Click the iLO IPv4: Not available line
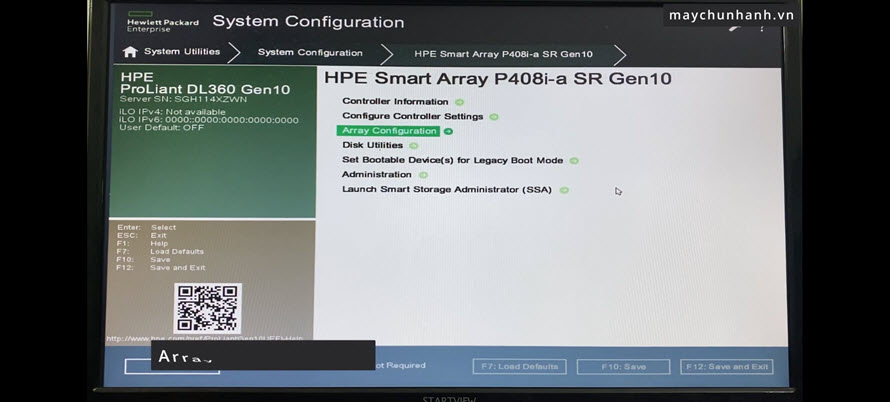 click(172, 112)
